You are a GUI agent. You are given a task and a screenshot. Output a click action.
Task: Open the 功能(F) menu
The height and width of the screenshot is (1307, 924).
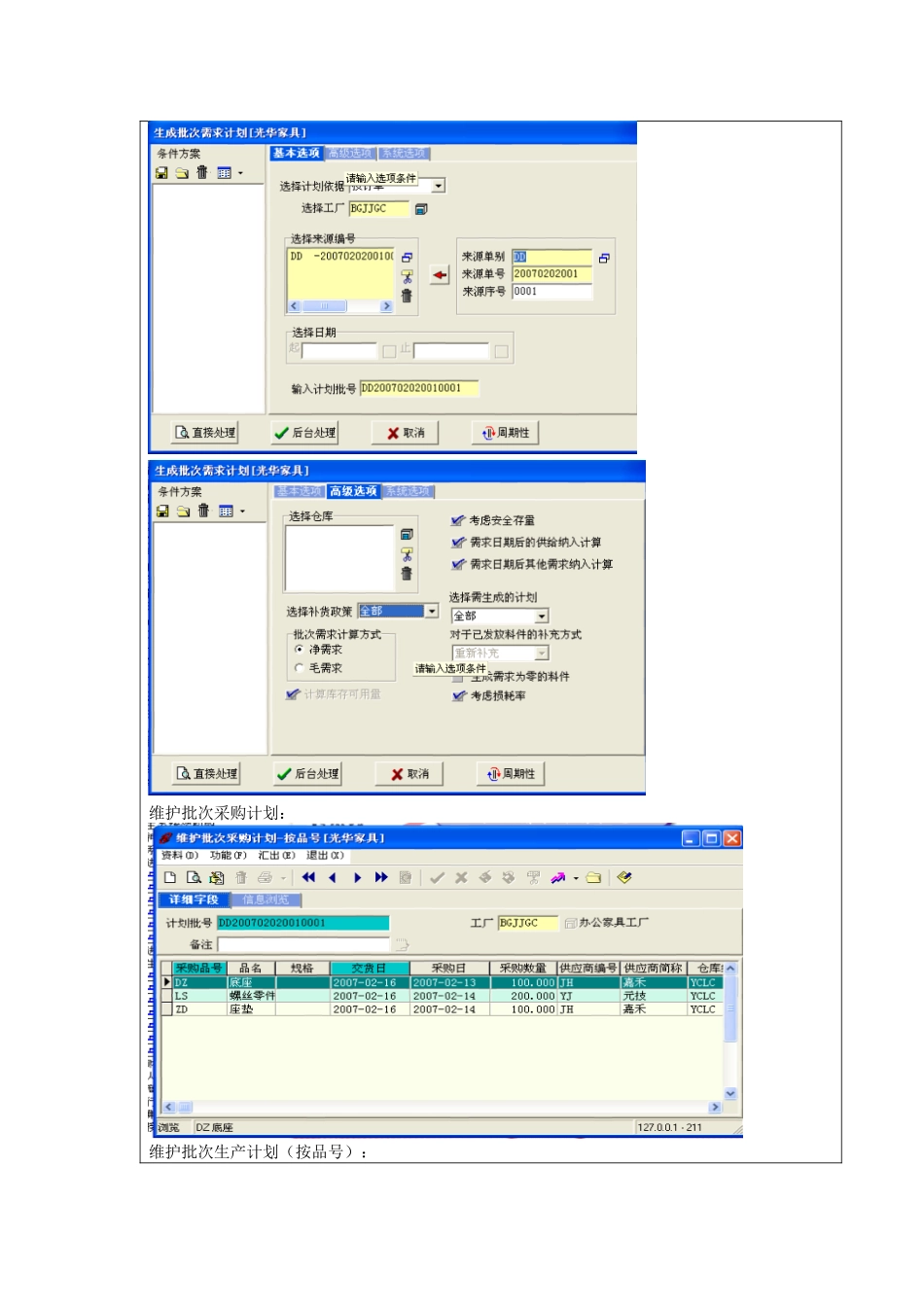229,856
